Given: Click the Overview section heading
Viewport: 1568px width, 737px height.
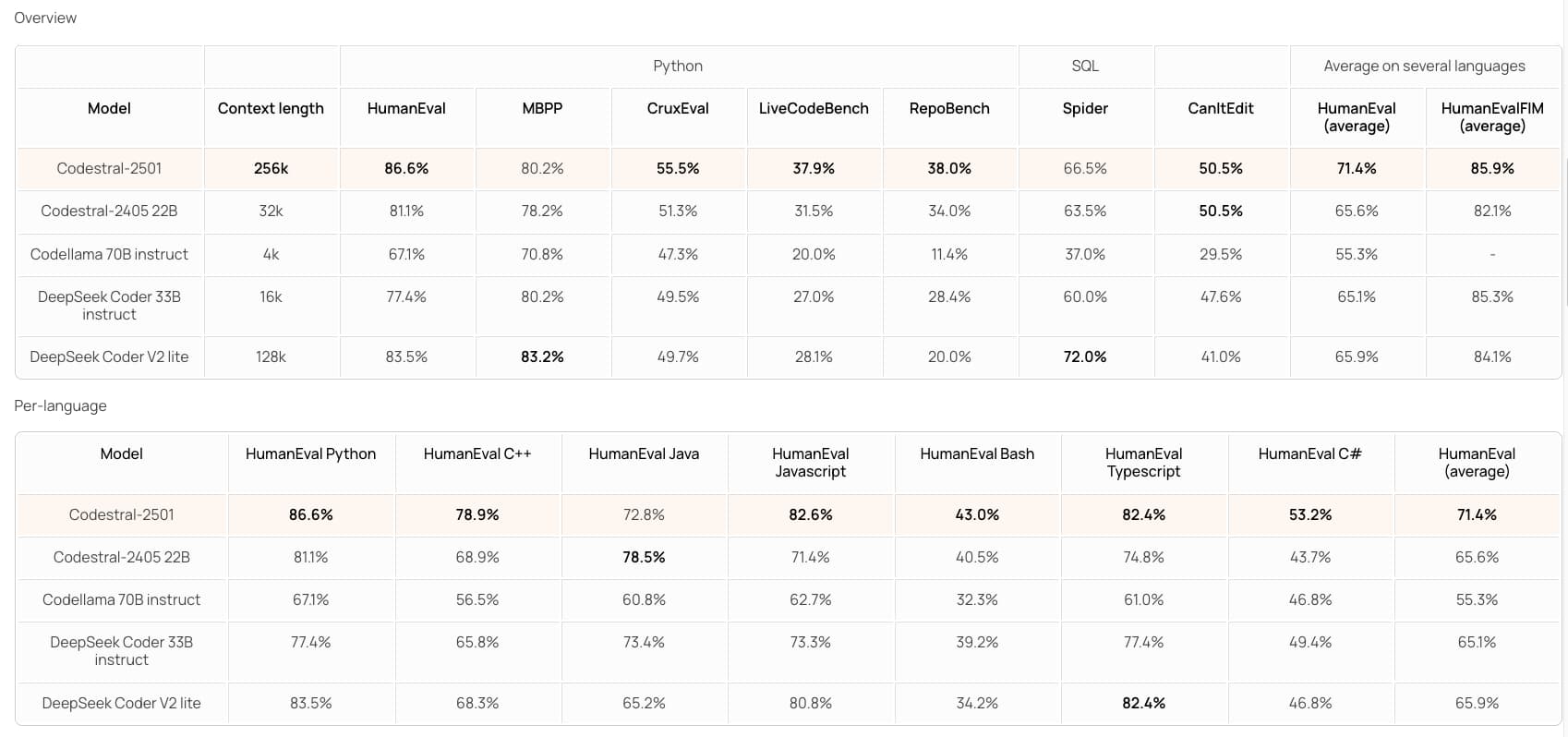Looking at the screenshot, I should pyautogui.click(x=45, y=18).
